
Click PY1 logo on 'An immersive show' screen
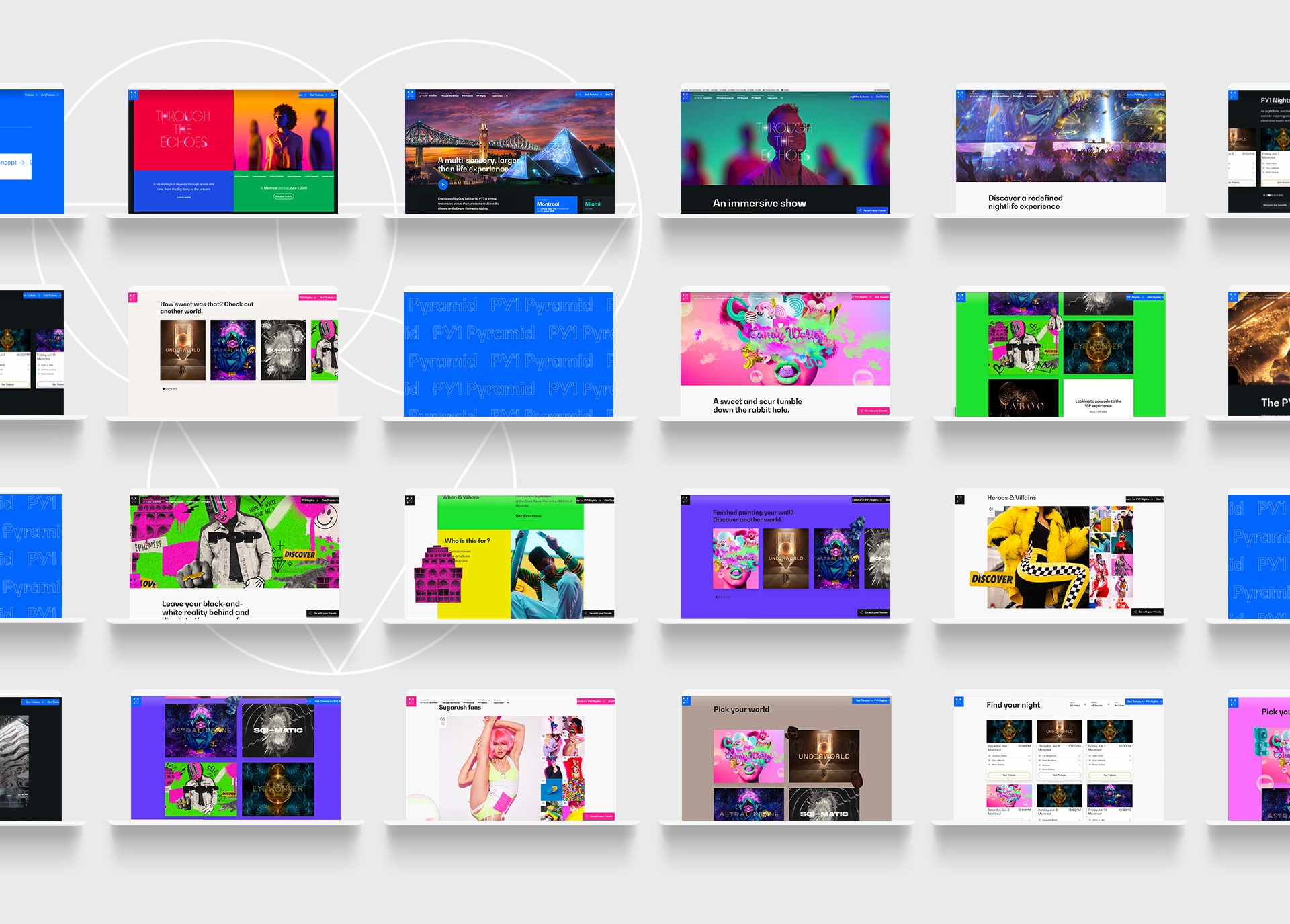pos(685,97)
